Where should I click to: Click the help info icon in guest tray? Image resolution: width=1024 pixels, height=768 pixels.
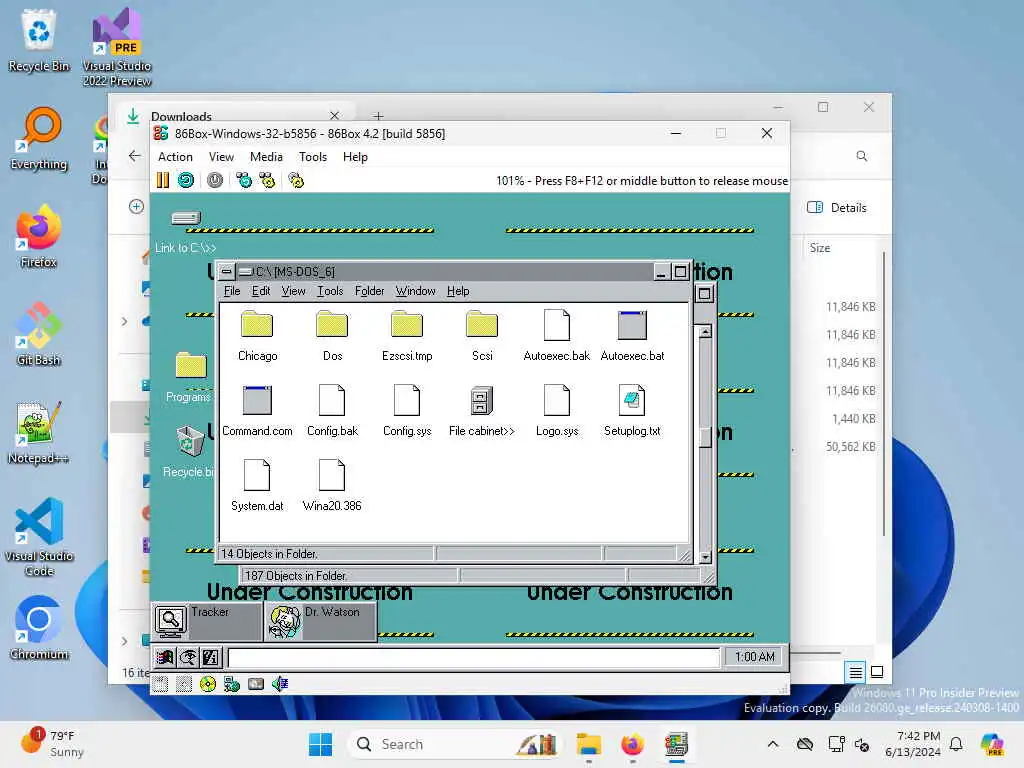coord(211,657)
